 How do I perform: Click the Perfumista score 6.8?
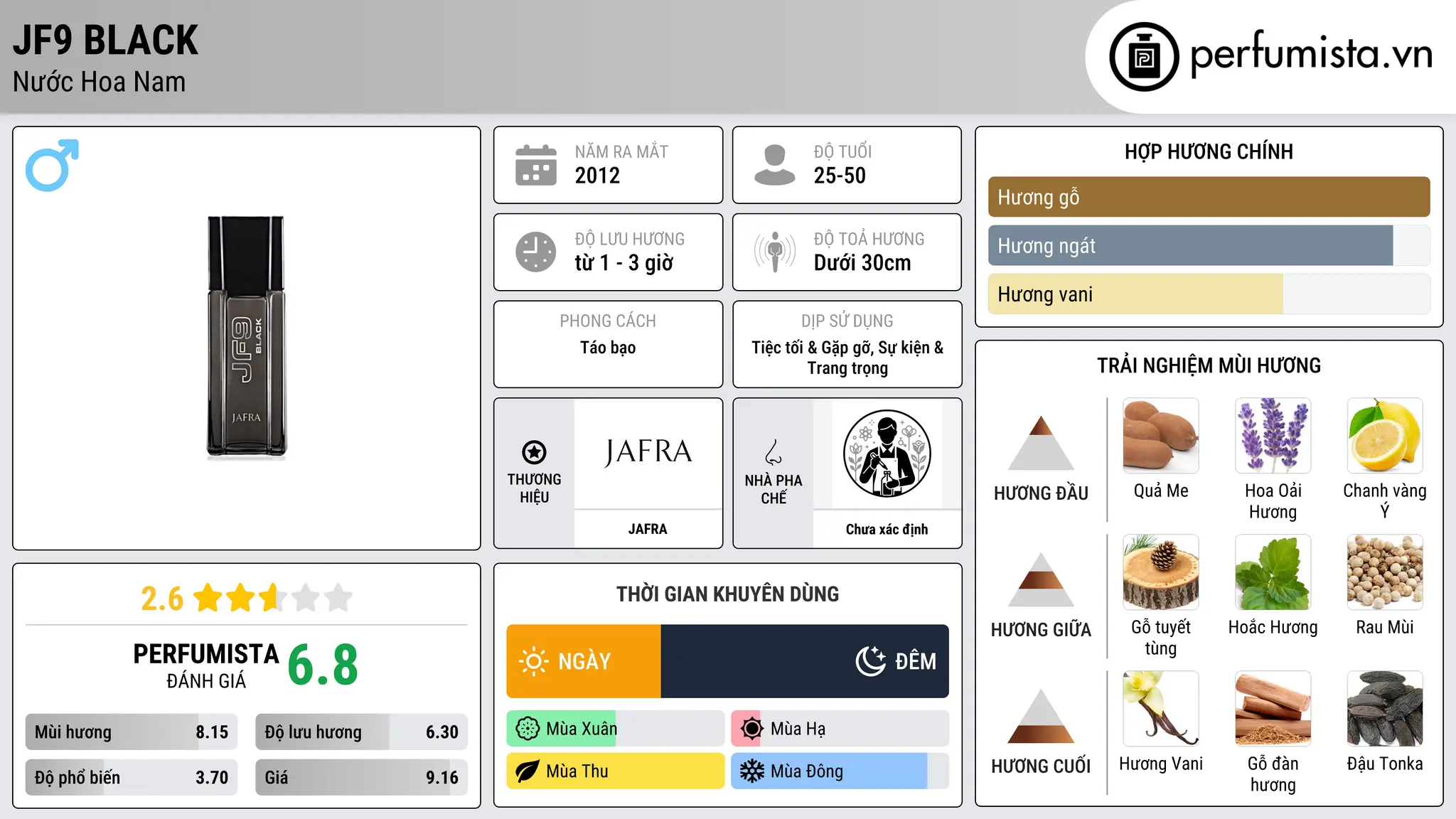[x=323, y=665]
